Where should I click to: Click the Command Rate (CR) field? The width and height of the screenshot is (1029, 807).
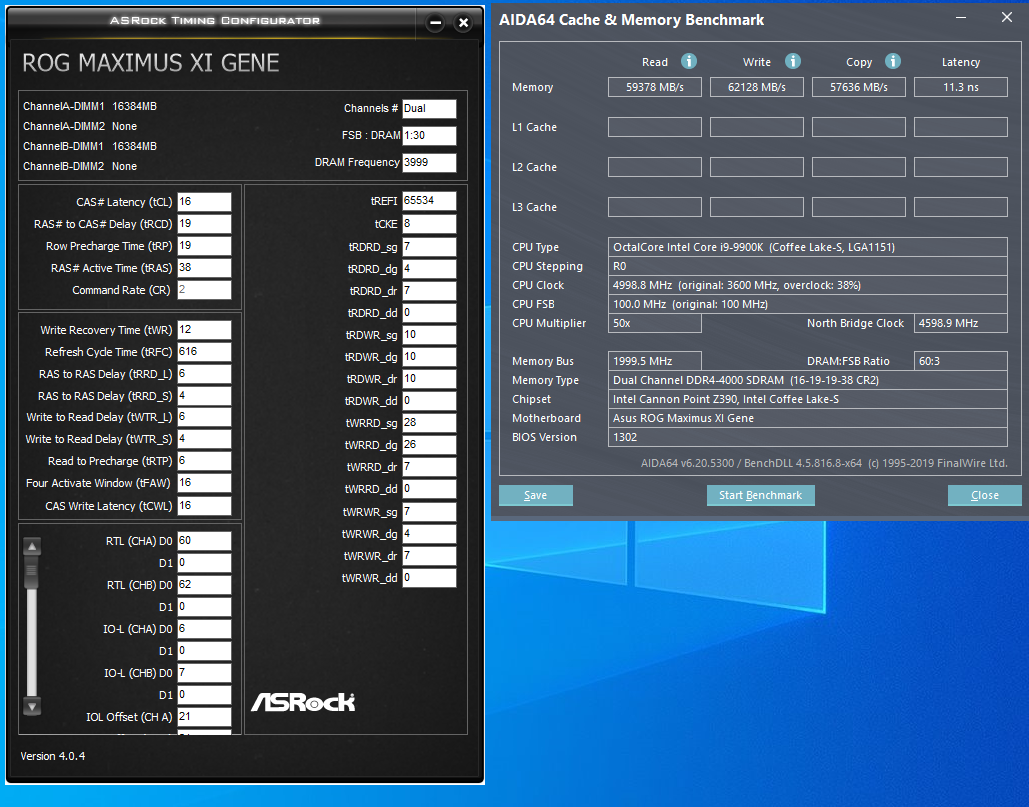click(204, 289)
